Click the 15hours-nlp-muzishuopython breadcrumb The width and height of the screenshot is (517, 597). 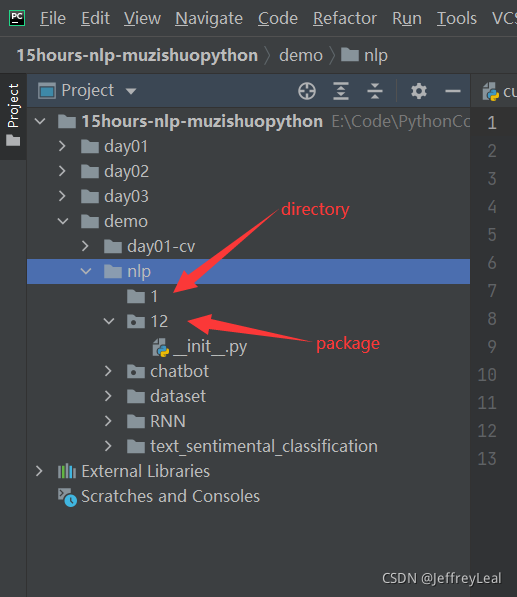point(137,56)
